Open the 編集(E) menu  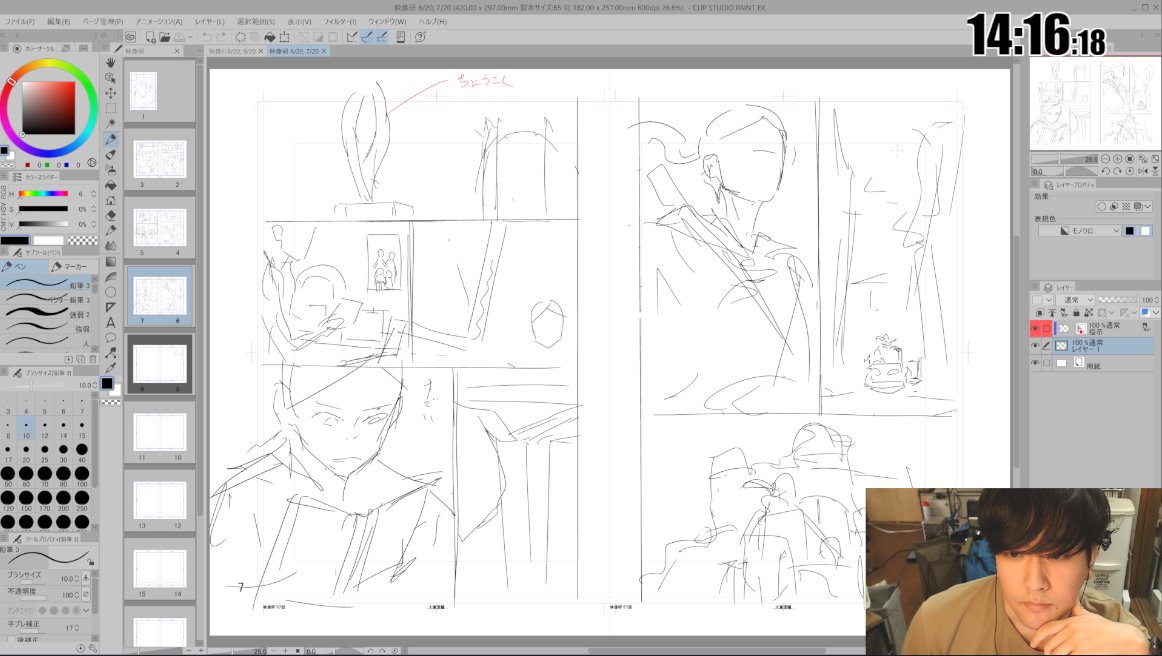click(59, 21)
